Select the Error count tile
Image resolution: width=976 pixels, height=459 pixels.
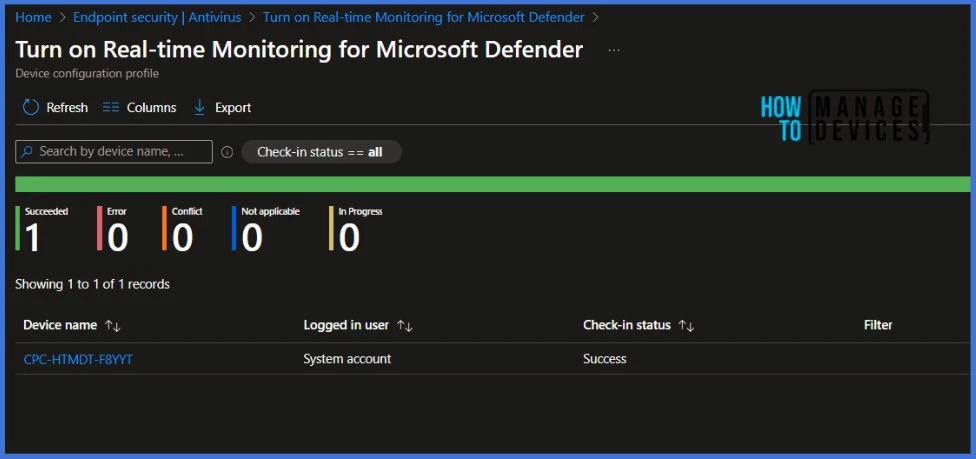(113, 229)
